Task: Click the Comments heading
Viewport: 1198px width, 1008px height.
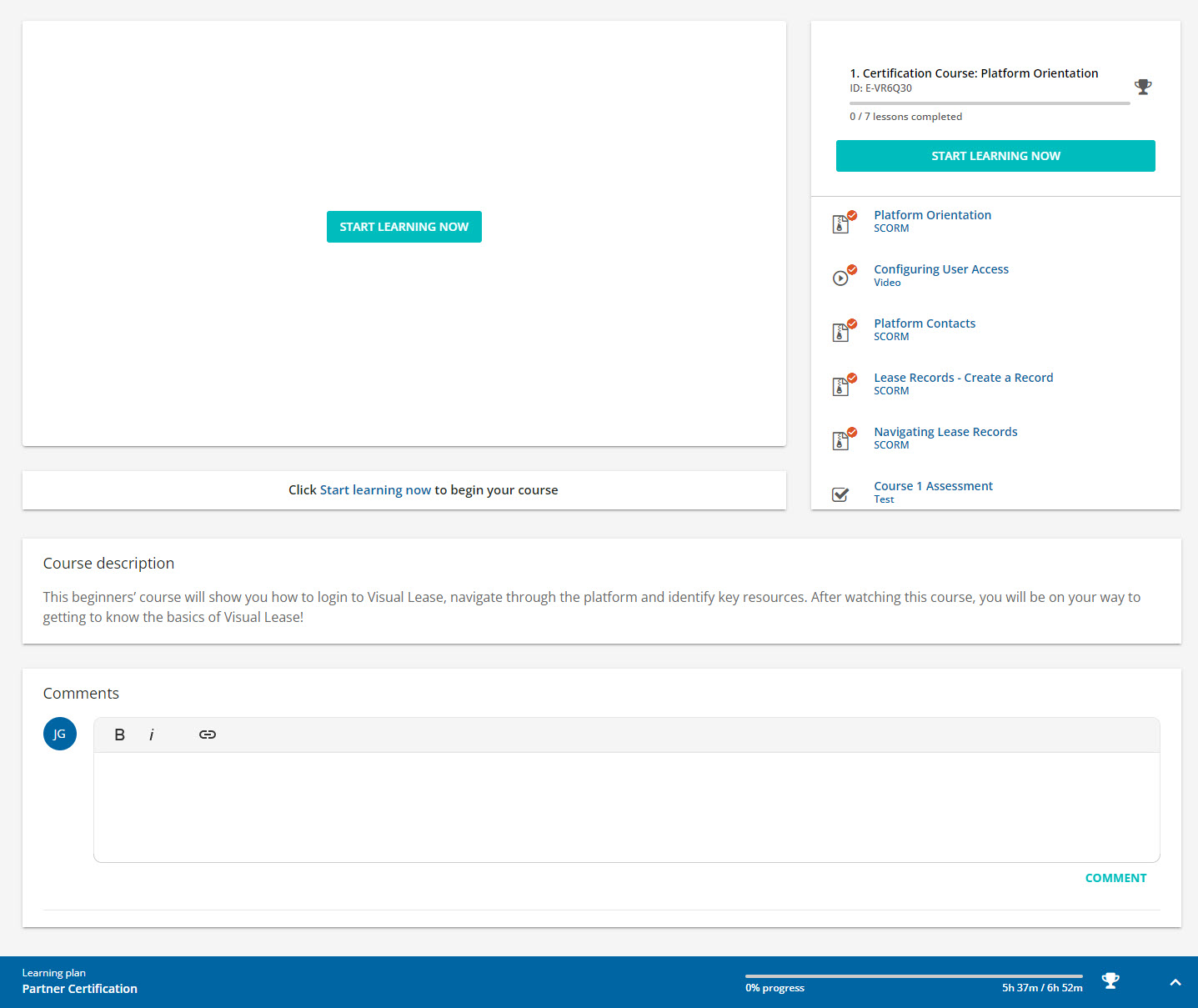Action: point(81,694)
